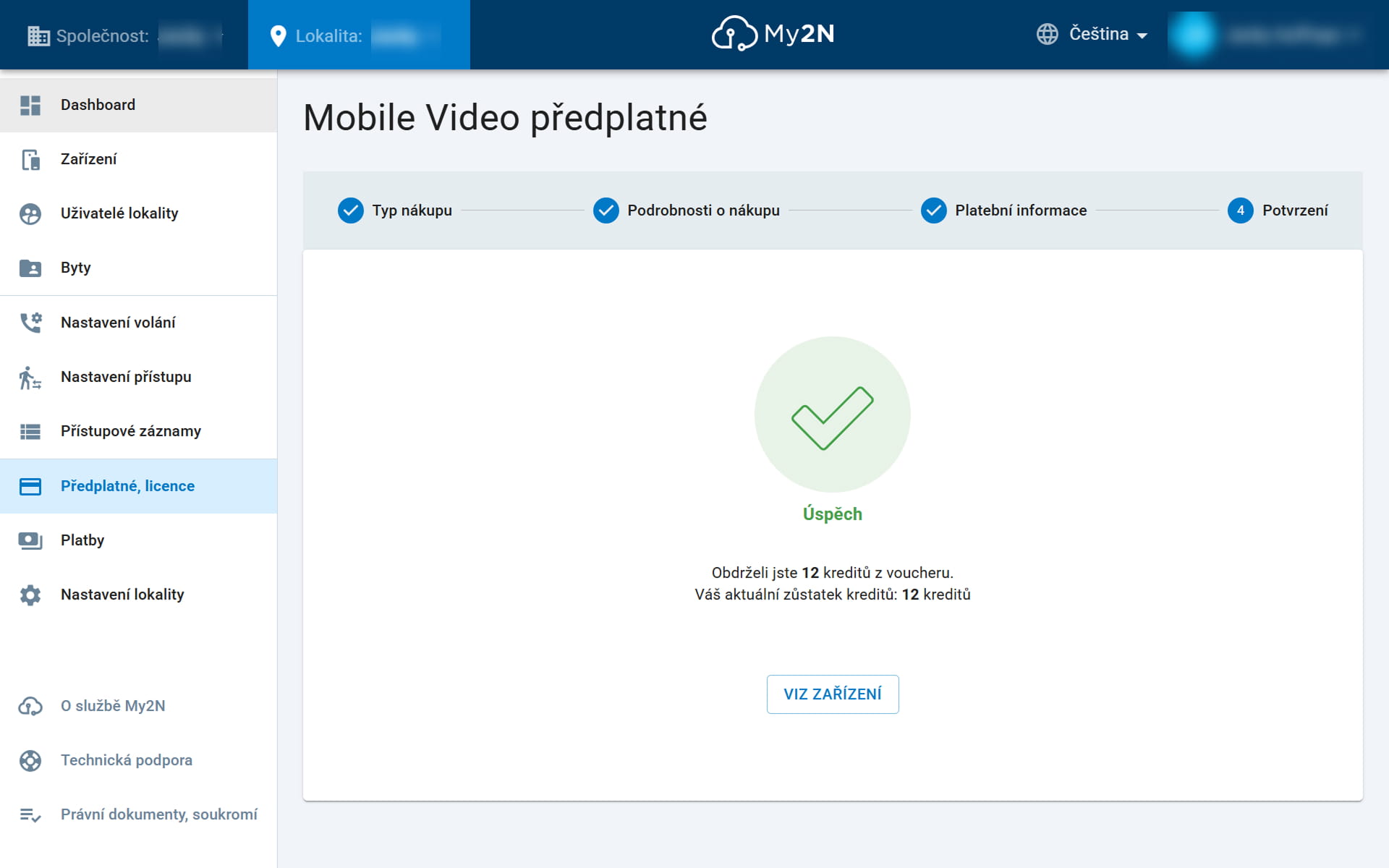Click the Nastavení lokality gear icon
This screenshot has width=1389, height=868.
(x=30, y=595)
